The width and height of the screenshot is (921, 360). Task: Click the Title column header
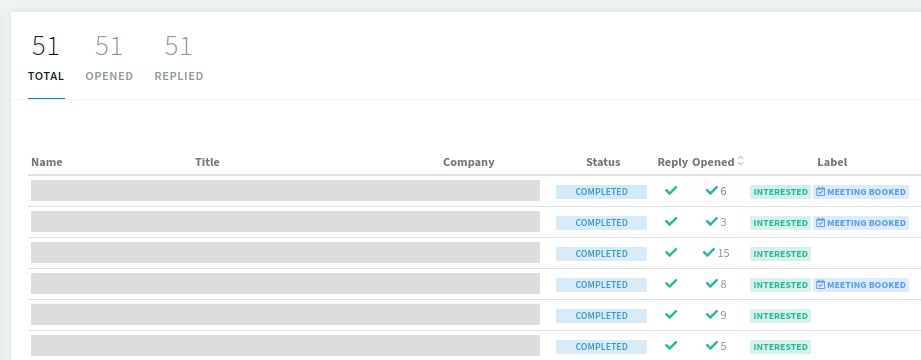[x=207, y=162]
